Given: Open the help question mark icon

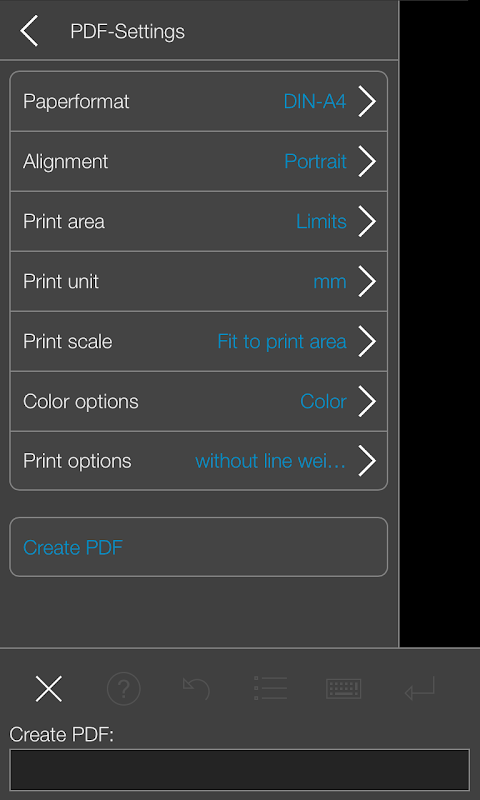Looking at the screenshot, I should tap(123, 689).
